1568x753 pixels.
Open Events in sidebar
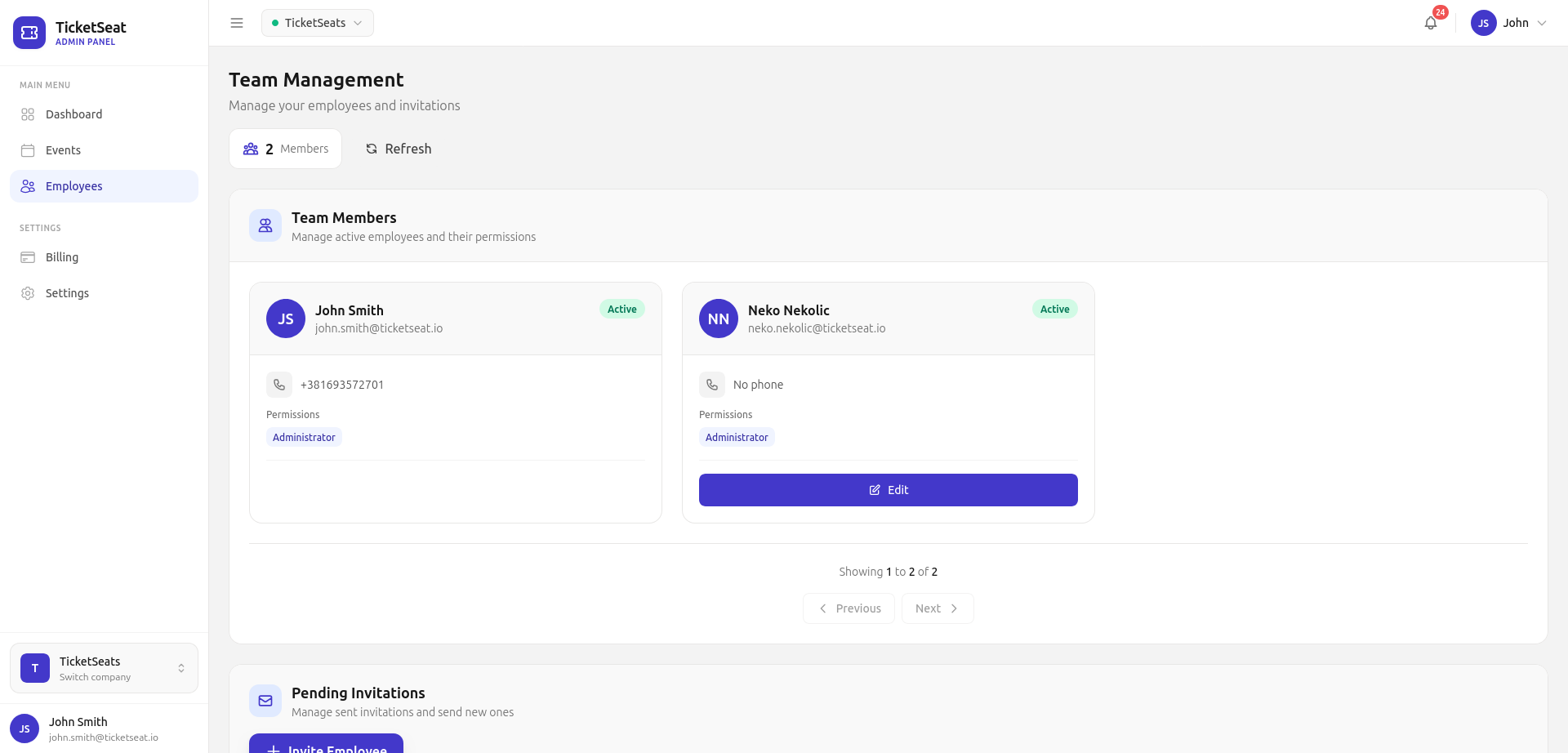(104, 150)
